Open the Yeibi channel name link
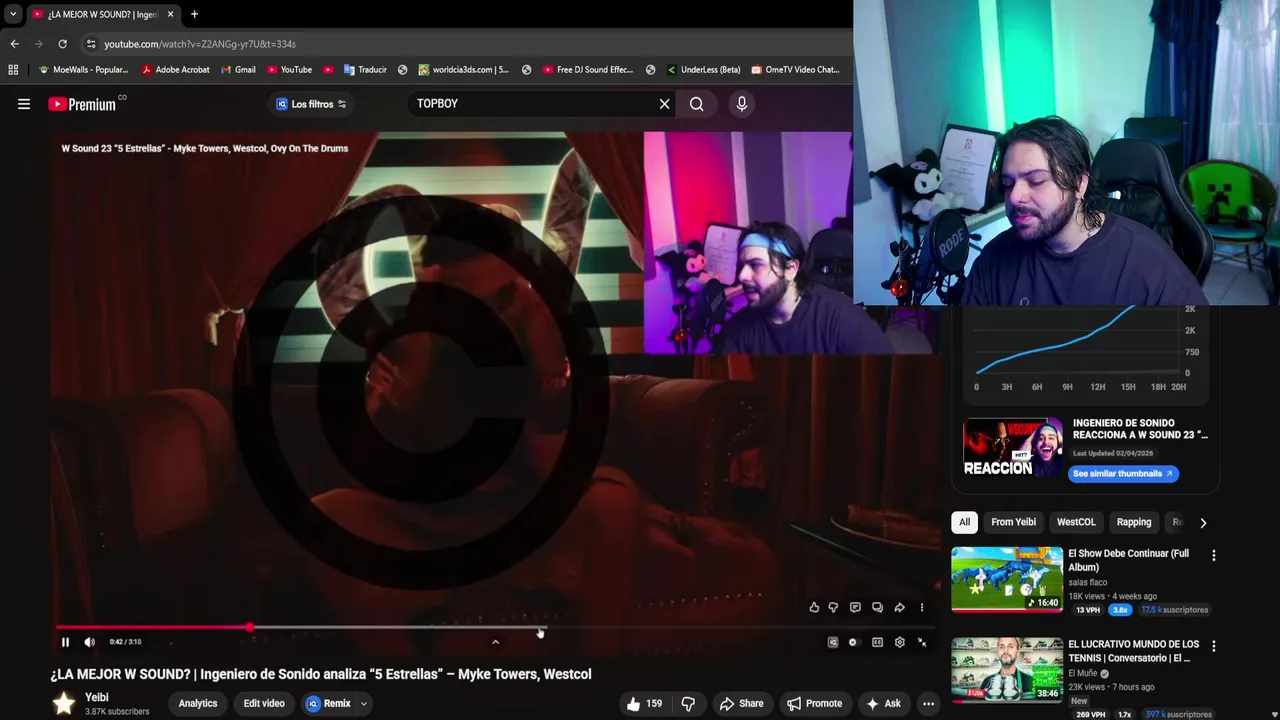Viewport: 1280px width, 720px height. tap(96, 697)
